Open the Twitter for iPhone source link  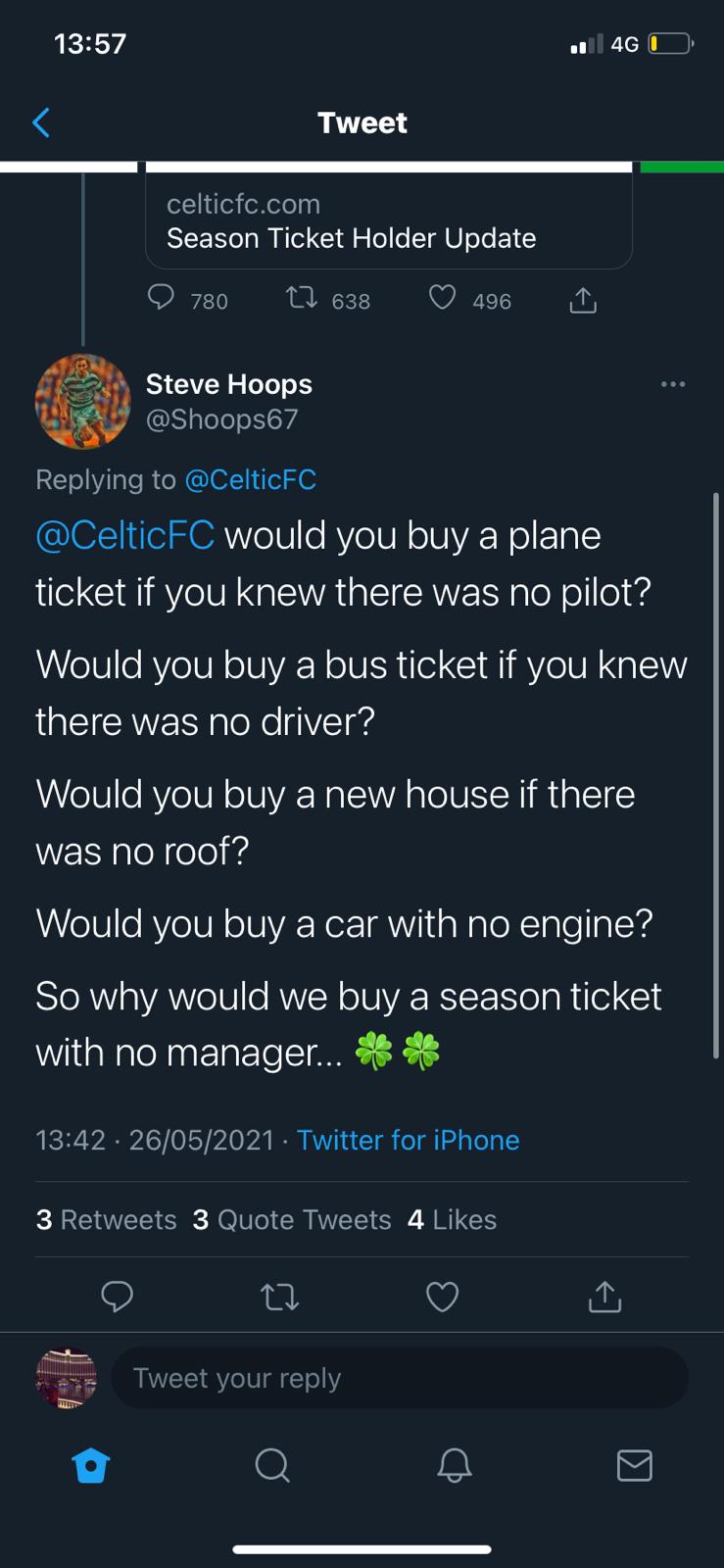point(408,1140)
